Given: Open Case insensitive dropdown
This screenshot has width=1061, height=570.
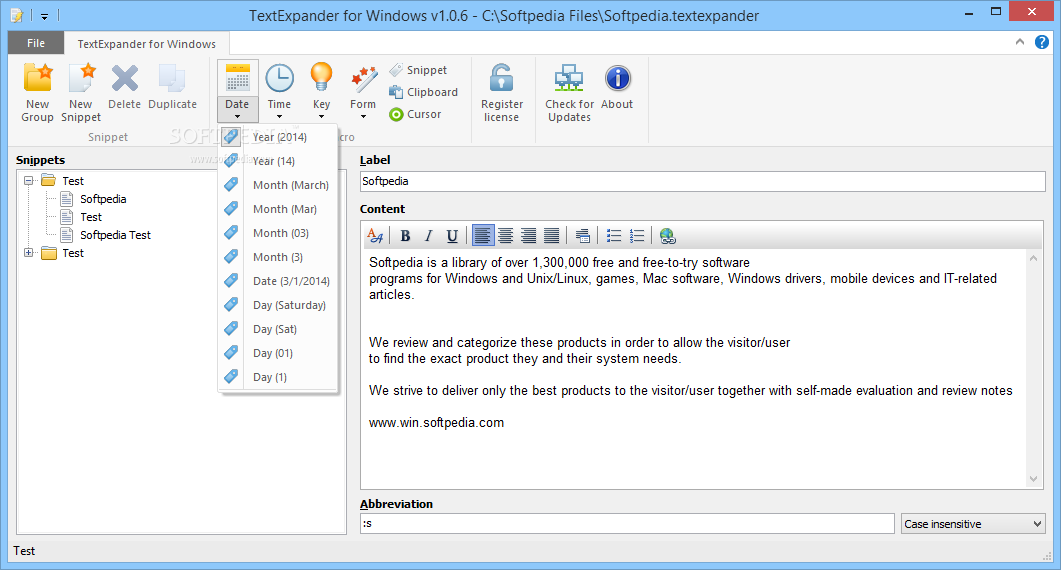Looking at the screenshot, I should [x=973, y=523].
